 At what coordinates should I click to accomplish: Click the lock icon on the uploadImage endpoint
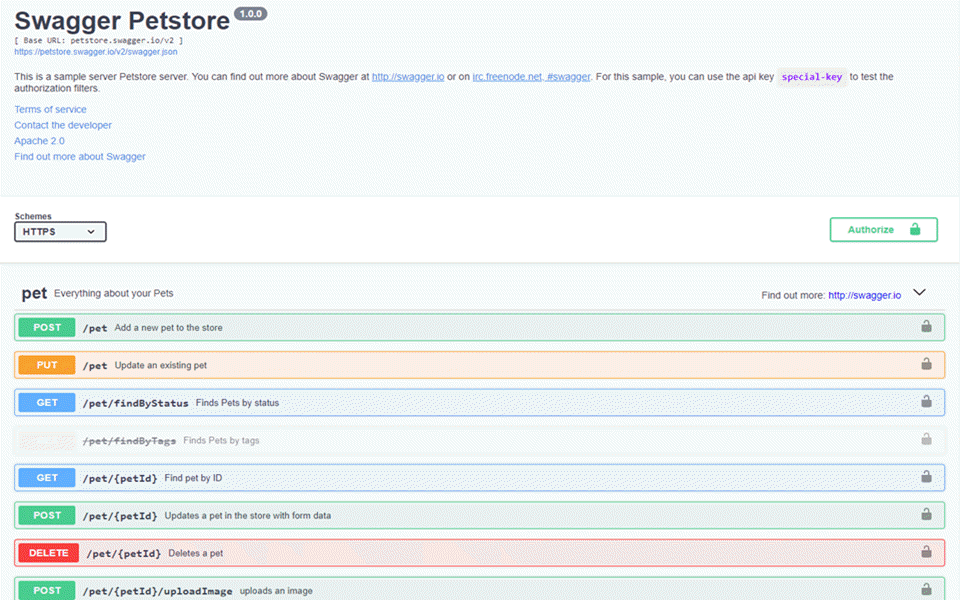(925, 589)
